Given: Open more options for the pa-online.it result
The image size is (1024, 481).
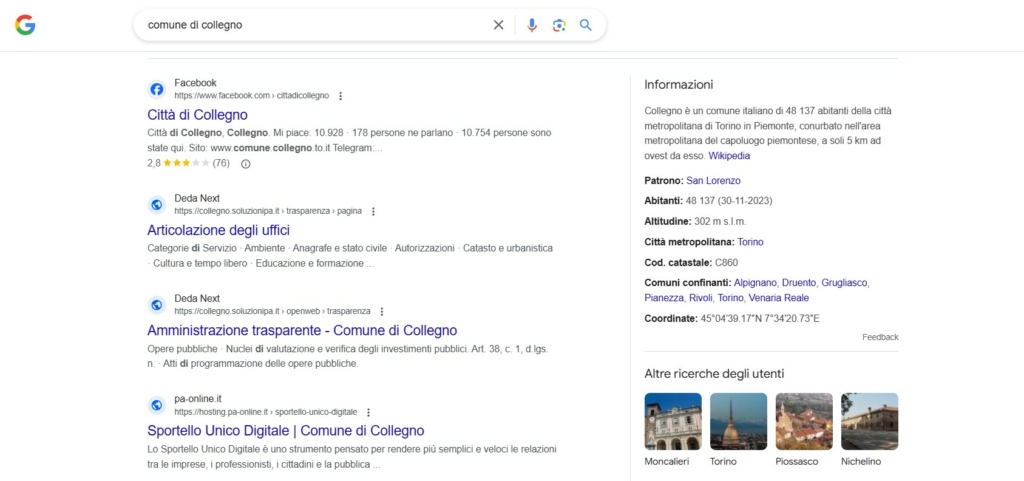Looking at the screenshot, I should 368,412.
